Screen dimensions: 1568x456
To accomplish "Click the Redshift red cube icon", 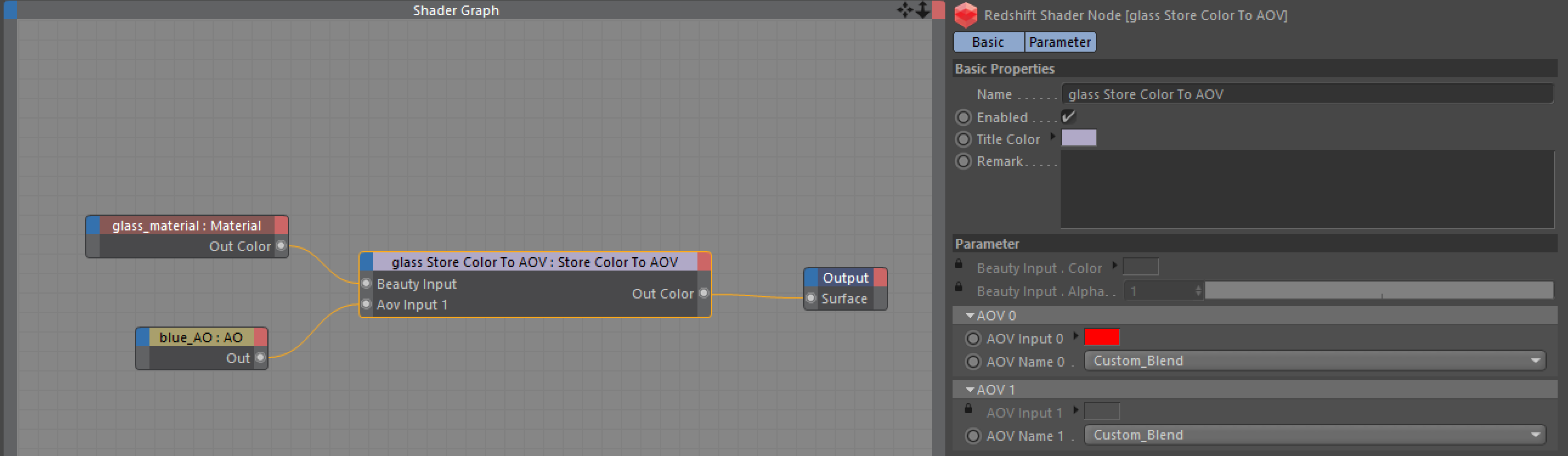I will [965, 15].
